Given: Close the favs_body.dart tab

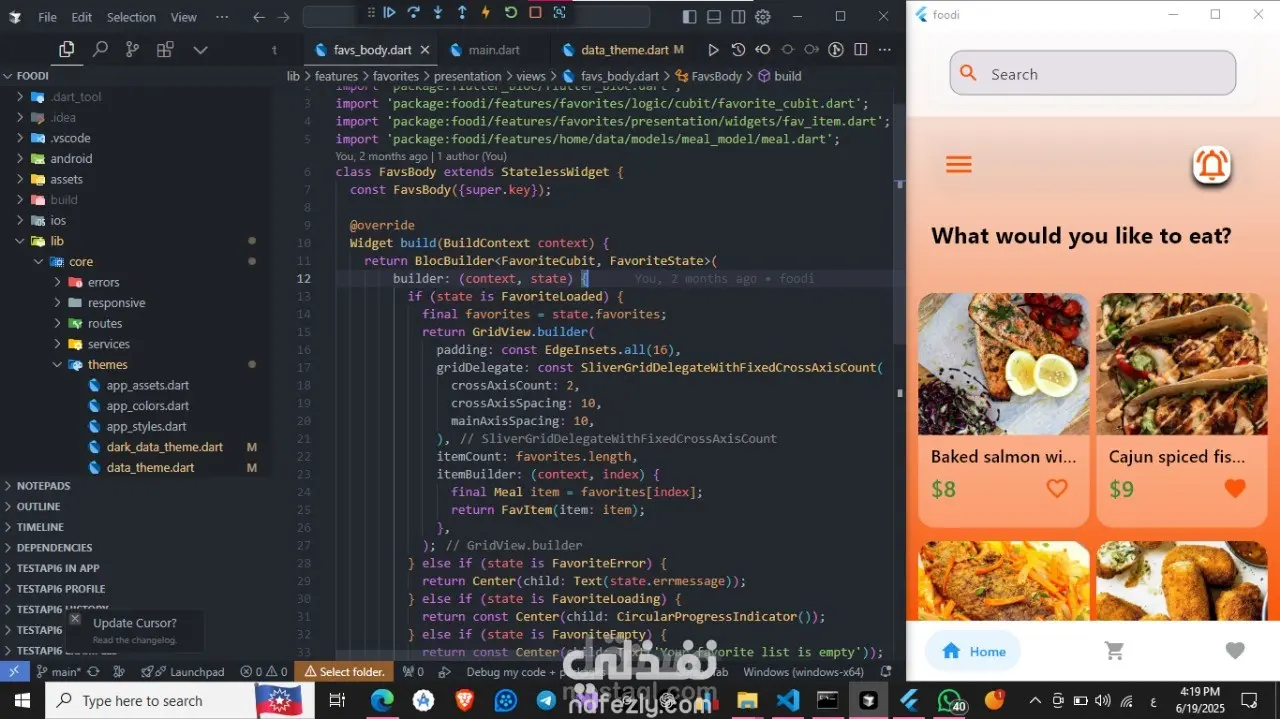Looking at the screenshot, I should (x=425, y=49).
